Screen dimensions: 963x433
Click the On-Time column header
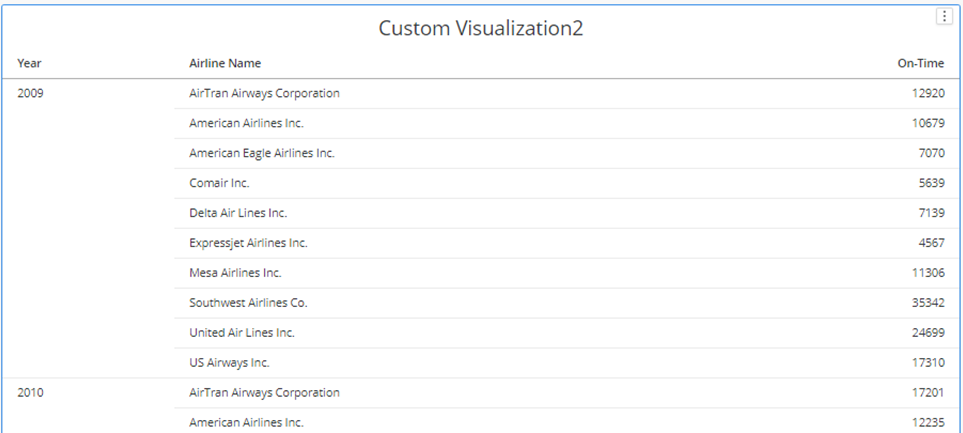click(920, 63)
